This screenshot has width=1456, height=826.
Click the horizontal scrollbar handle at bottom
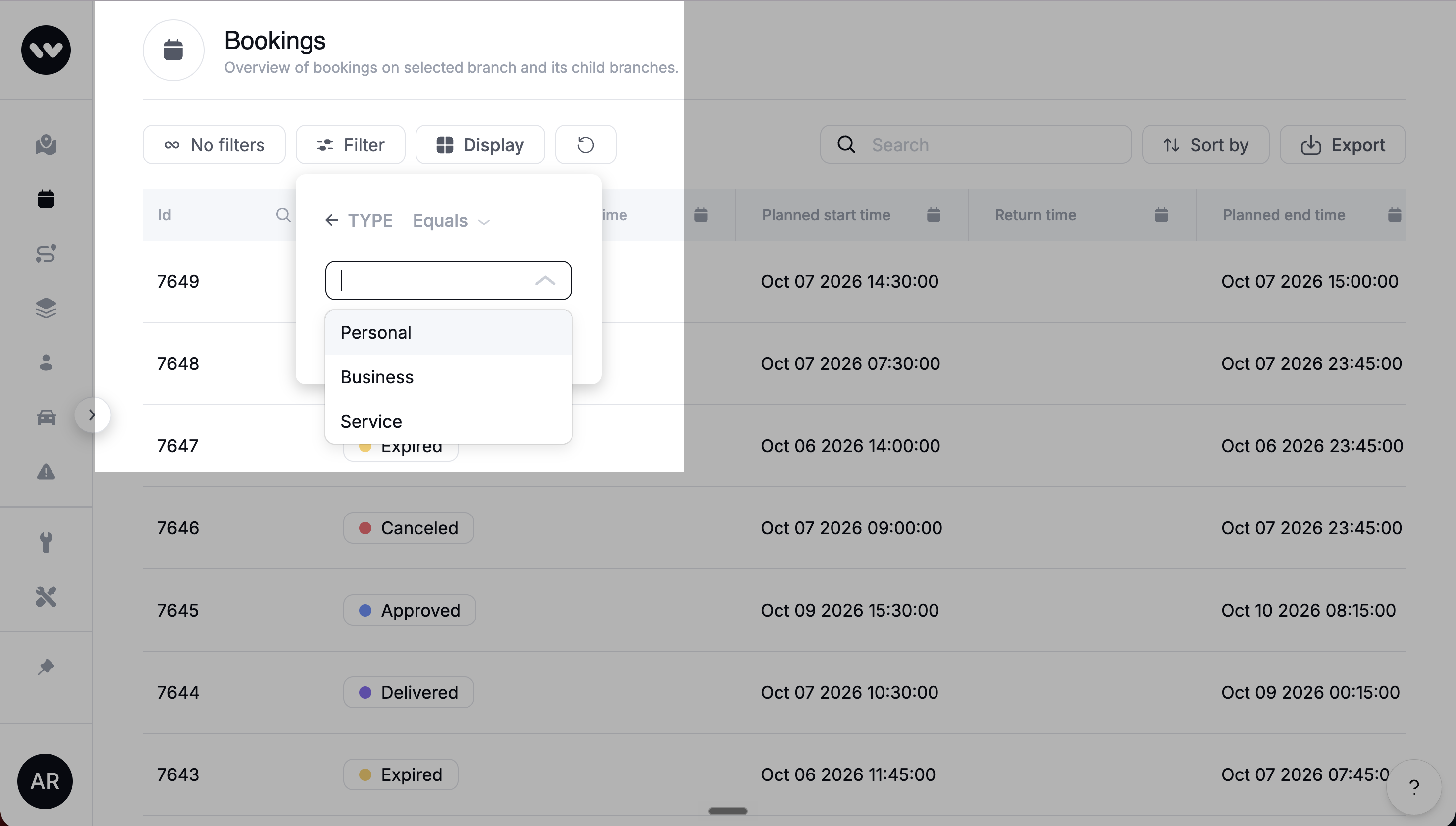pyautogui.click(x=728, y=811)
